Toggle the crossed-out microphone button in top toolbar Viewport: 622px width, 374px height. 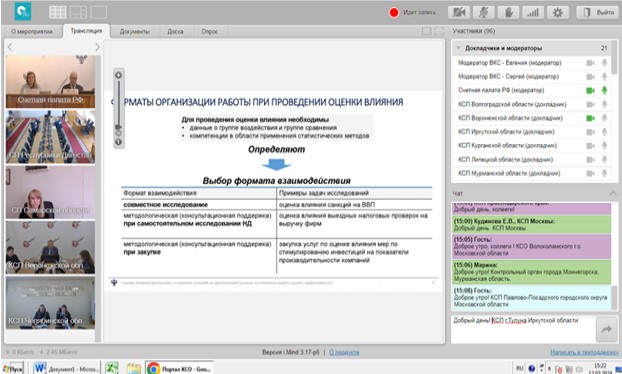(x=484, y=13)
